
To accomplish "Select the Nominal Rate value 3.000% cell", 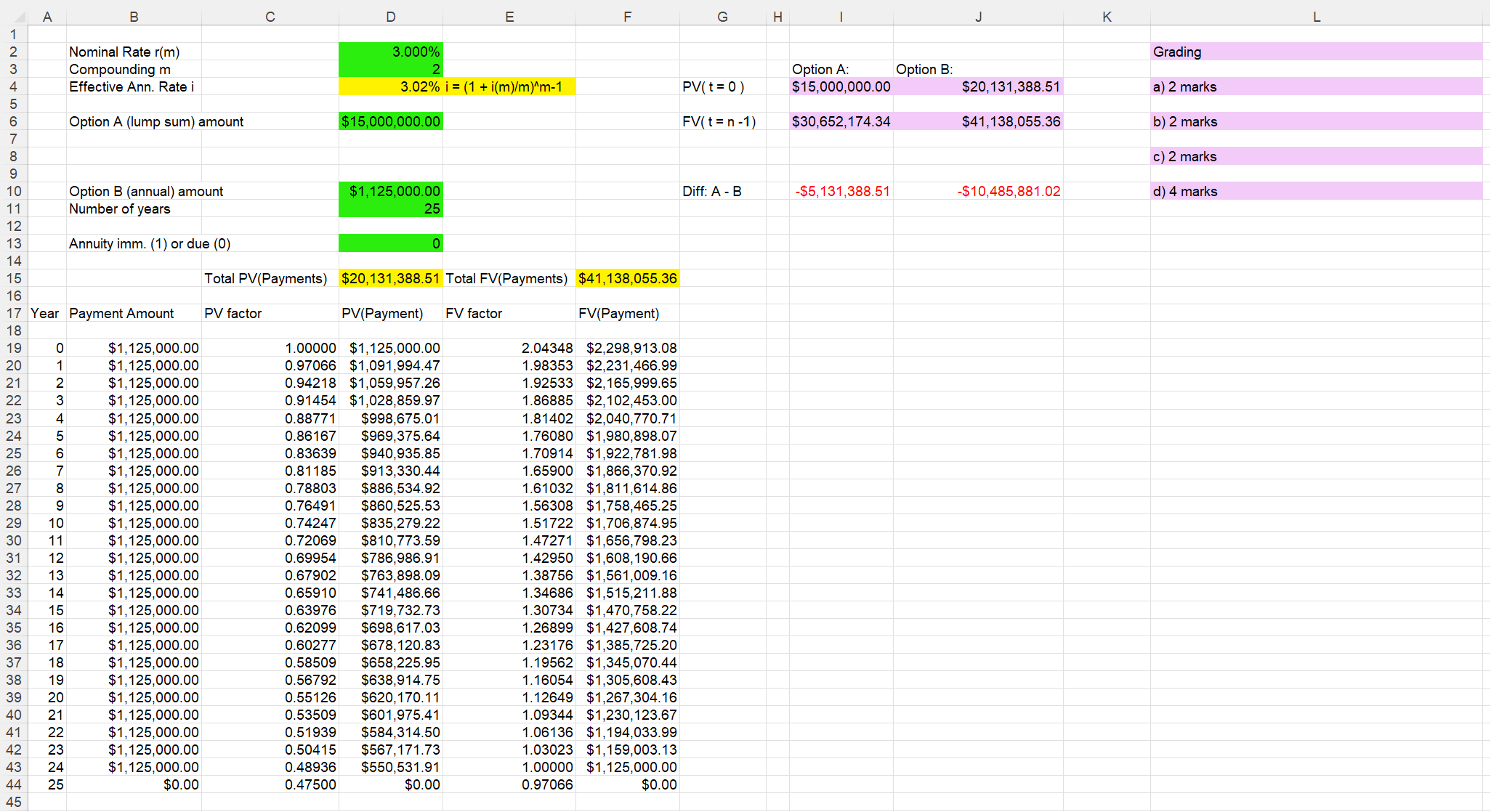I will pos(391,52).
